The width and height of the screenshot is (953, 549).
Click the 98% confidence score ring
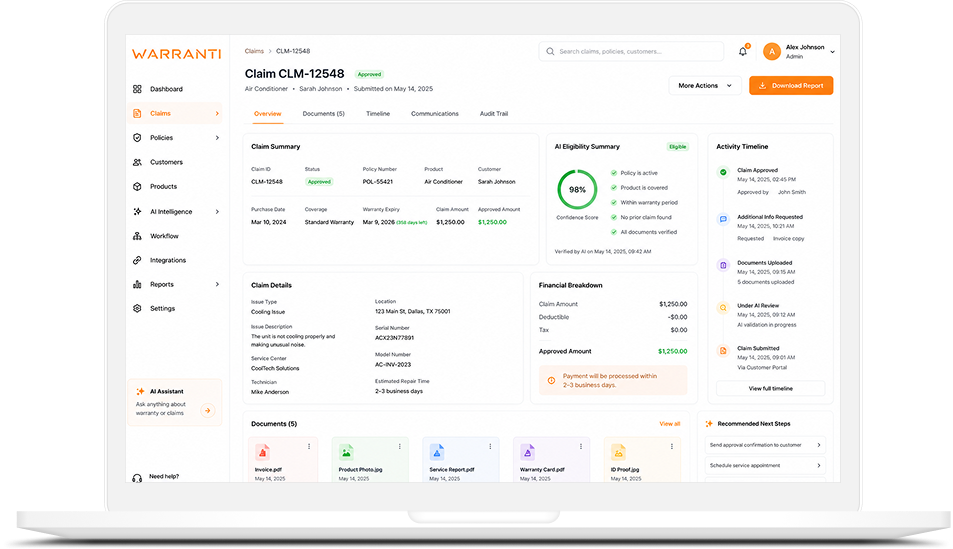pos(577,190)
